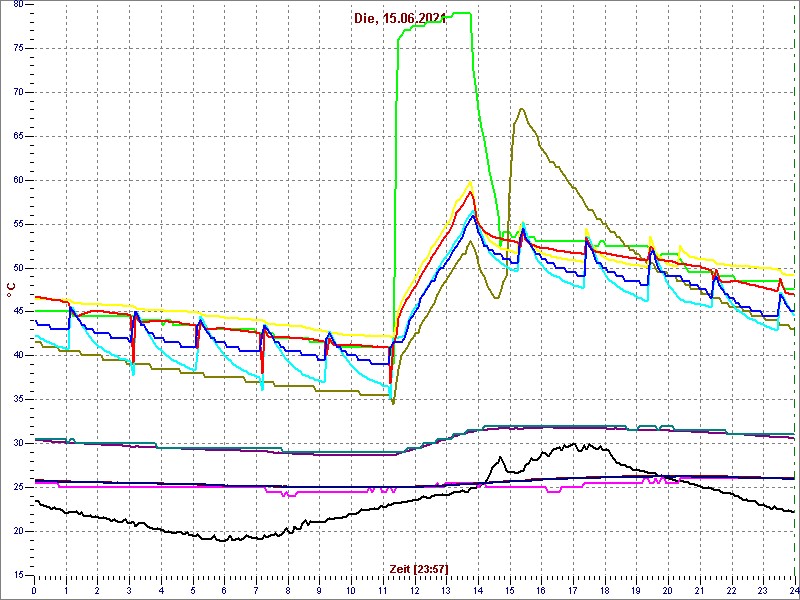Click the "°C" temperature unit label
Image resolution: width=800 pixels, height=600 pixels.
[11, 289]
